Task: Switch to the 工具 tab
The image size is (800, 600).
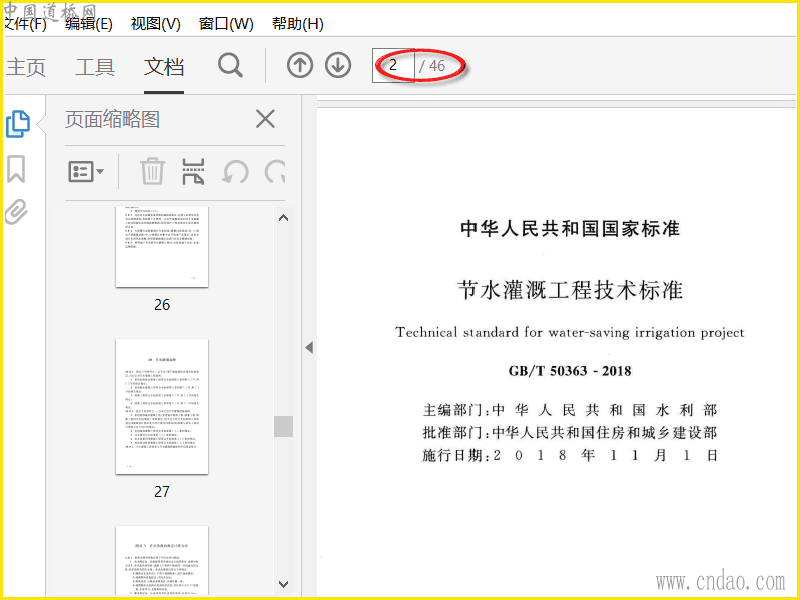Action: (x=95, y=67)
